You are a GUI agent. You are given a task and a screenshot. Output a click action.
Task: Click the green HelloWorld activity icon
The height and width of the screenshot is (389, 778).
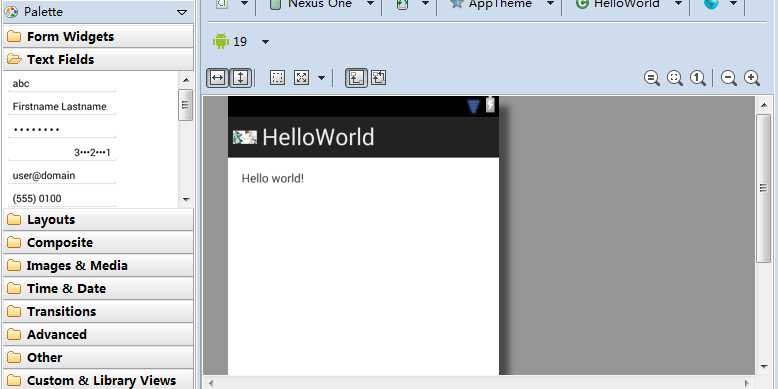[x=582, y=4]
